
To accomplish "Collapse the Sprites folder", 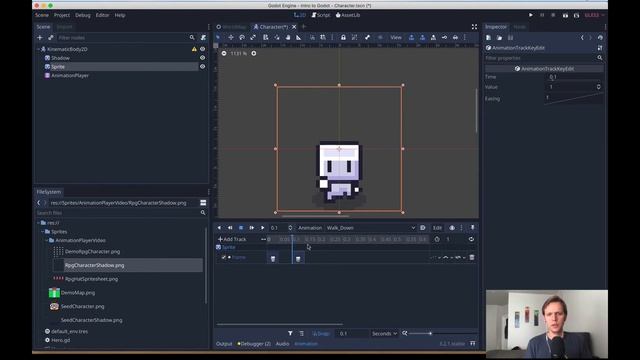I will 42,231.
